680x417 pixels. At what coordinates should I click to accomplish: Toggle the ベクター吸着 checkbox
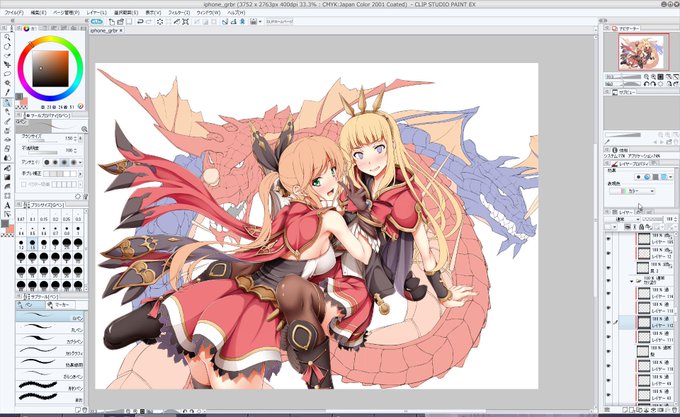coord(24,185)
